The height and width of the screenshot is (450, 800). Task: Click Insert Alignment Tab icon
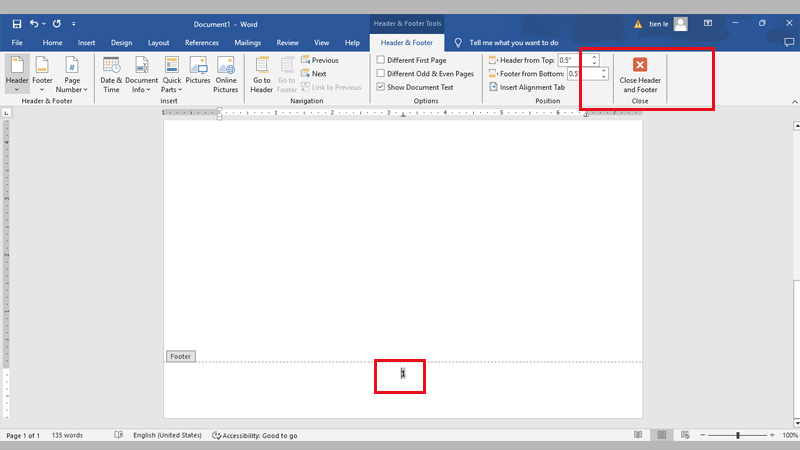click(494, 87)
